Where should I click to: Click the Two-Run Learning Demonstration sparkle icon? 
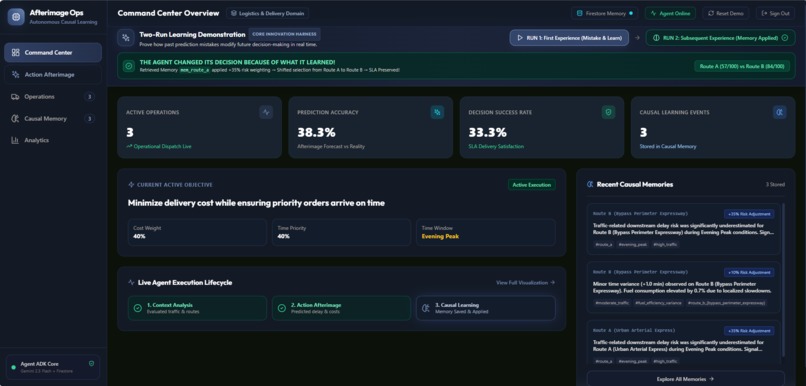125,38
